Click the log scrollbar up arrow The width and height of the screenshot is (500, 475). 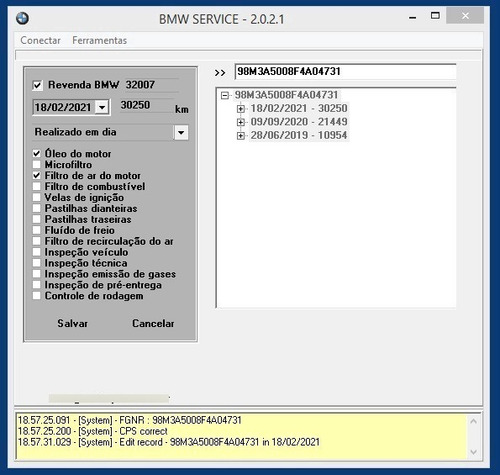click(474, 421)
